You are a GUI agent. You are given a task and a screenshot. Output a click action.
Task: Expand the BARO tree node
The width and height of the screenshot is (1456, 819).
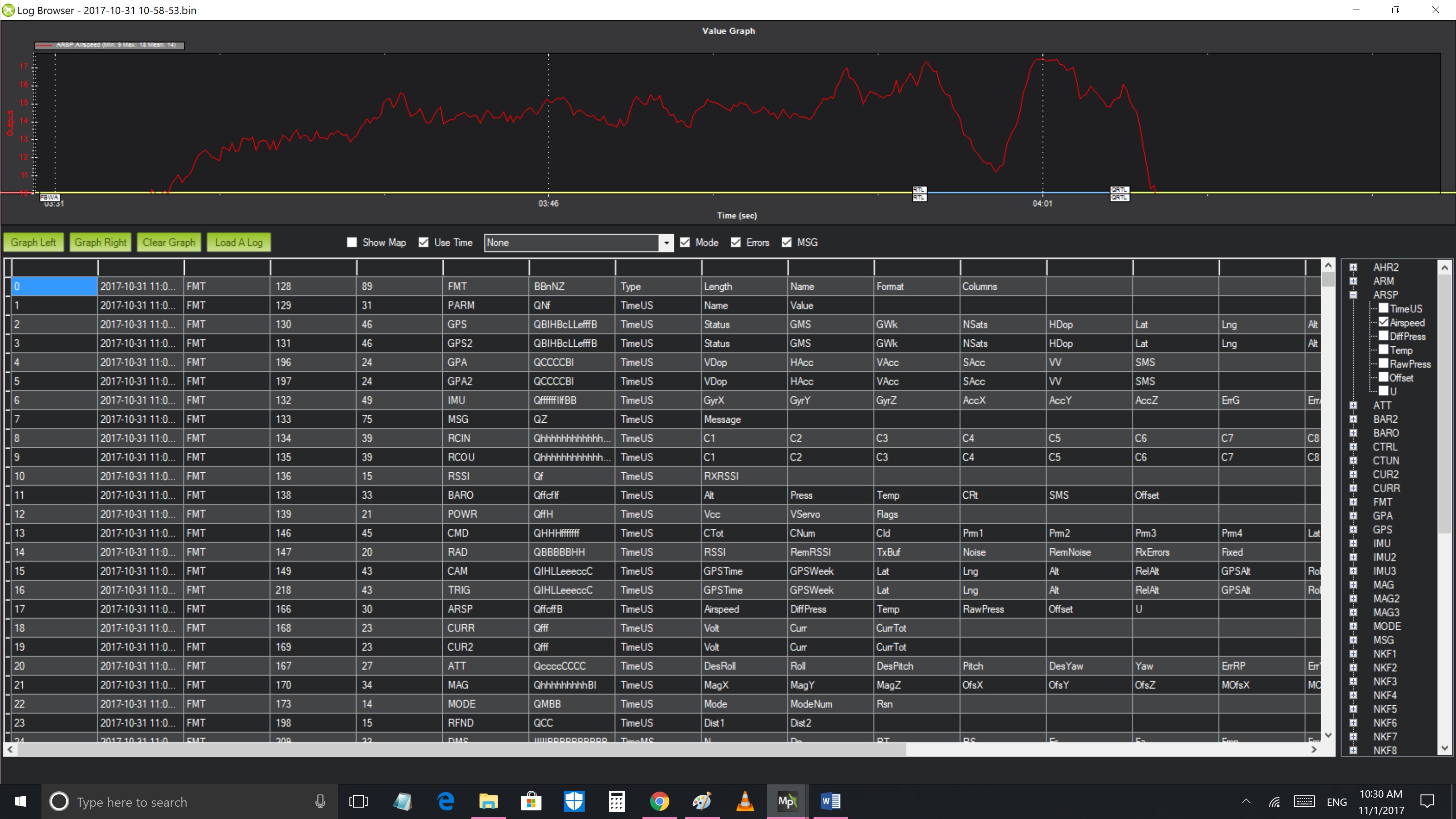[x=1353, y=432]
